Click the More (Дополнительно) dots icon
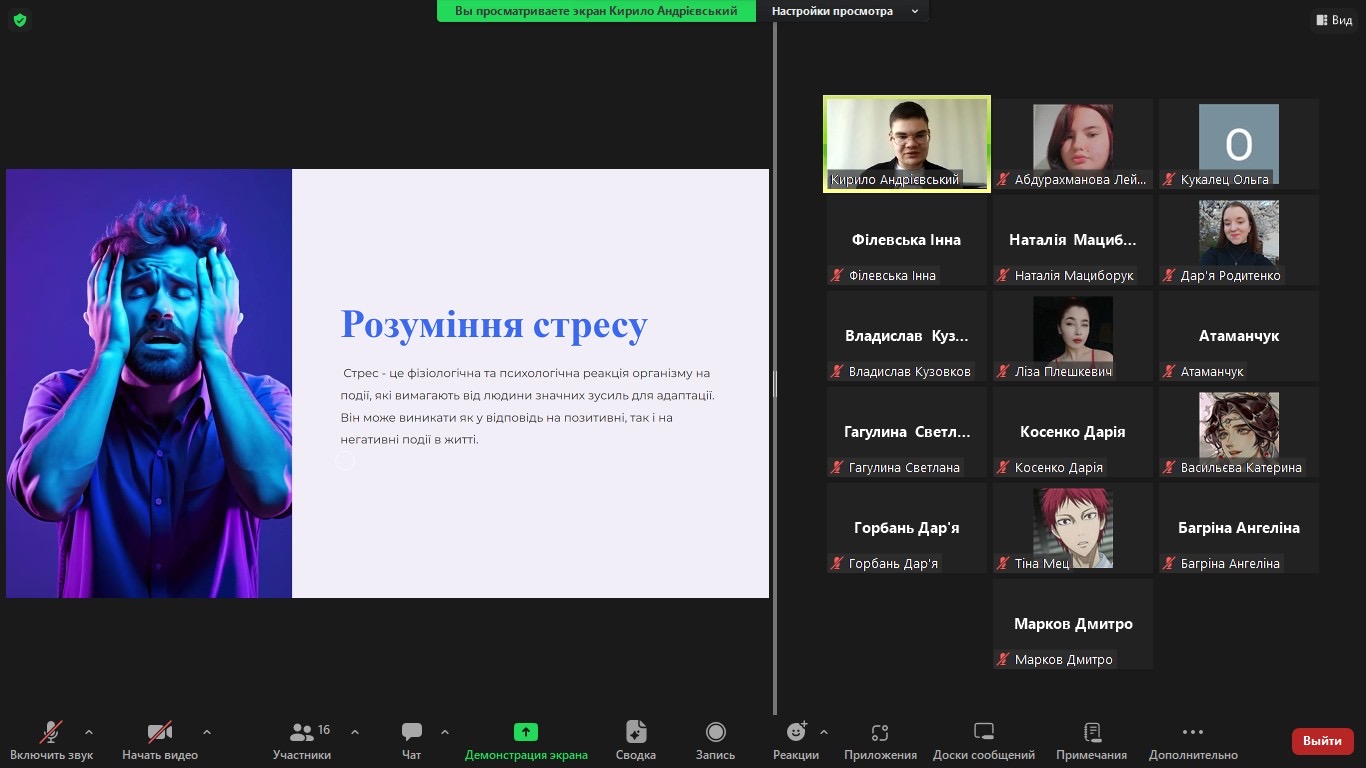 point(1193,732)
